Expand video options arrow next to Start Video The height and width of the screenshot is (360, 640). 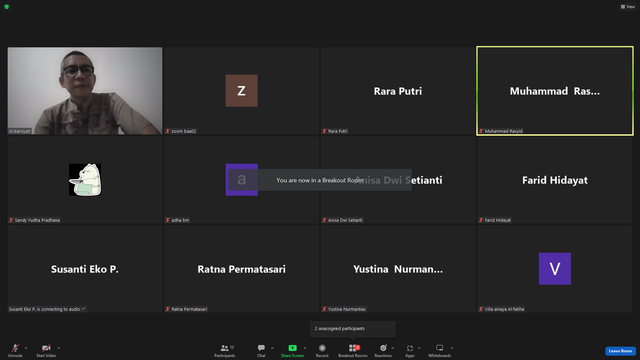point(58,348)
